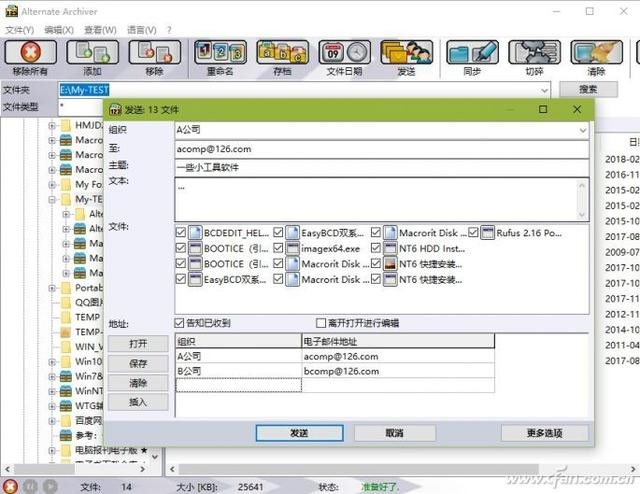Click the play icon in status bar

coord(49,486)
